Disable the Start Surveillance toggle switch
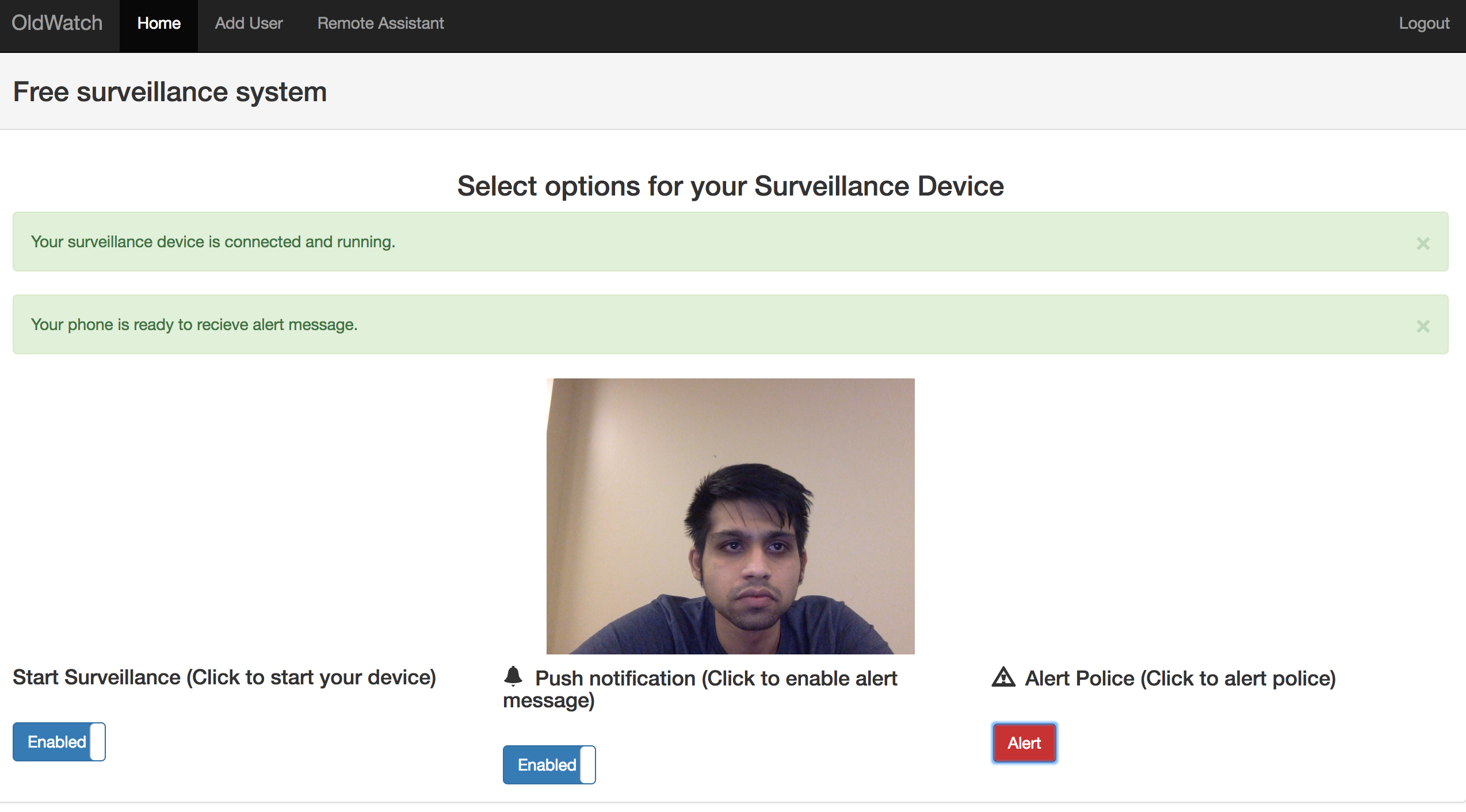1466x812 pixels. point(59,742)
